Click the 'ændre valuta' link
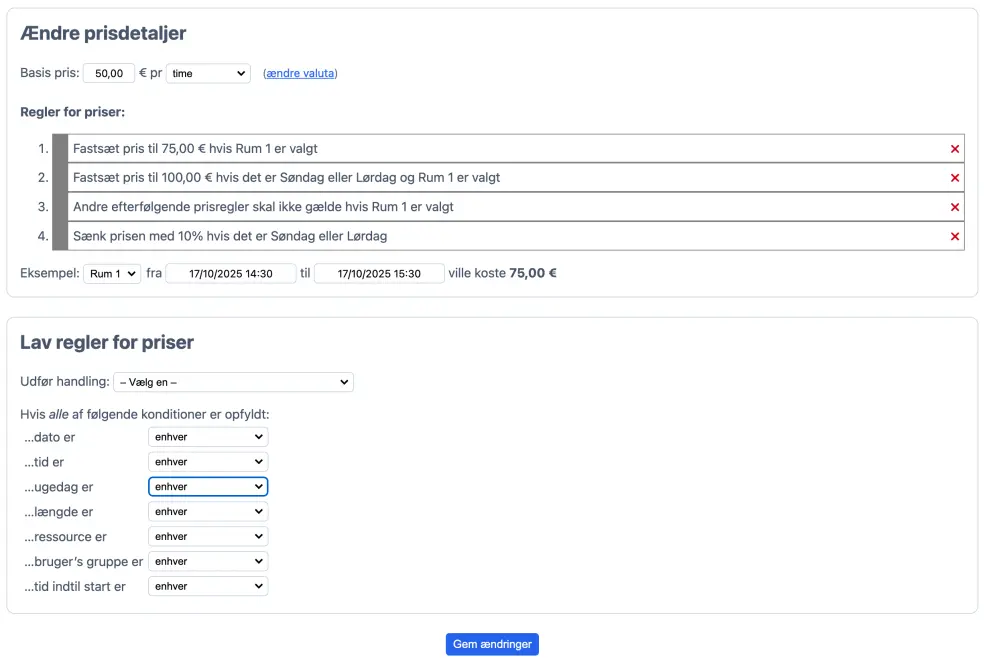Image resolution: width=984 pixels, height=660 pixels. tap(300, 74)
